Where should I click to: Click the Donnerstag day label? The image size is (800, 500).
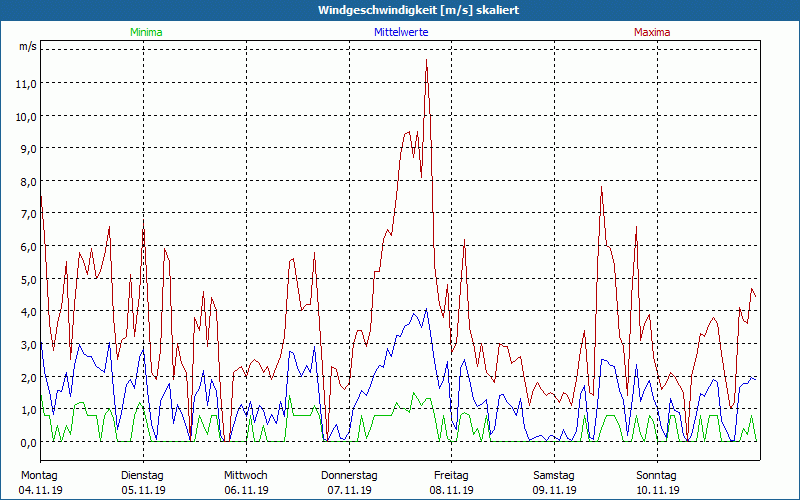[x=349, y=475]
